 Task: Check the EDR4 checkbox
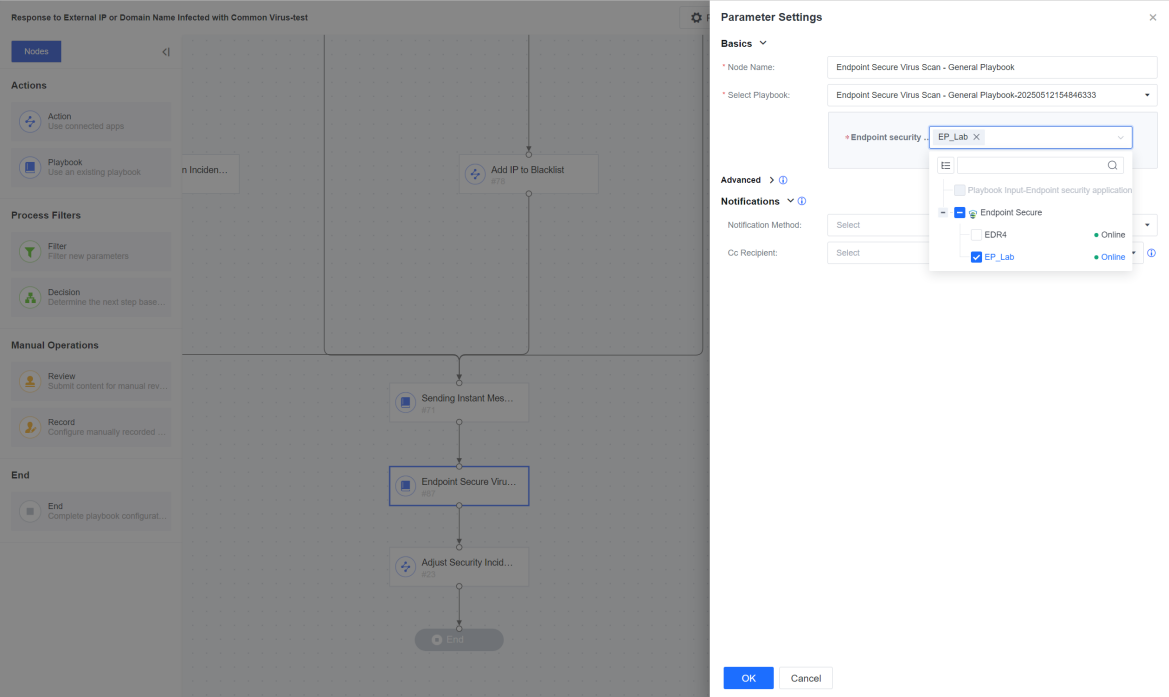pos(976,235)
